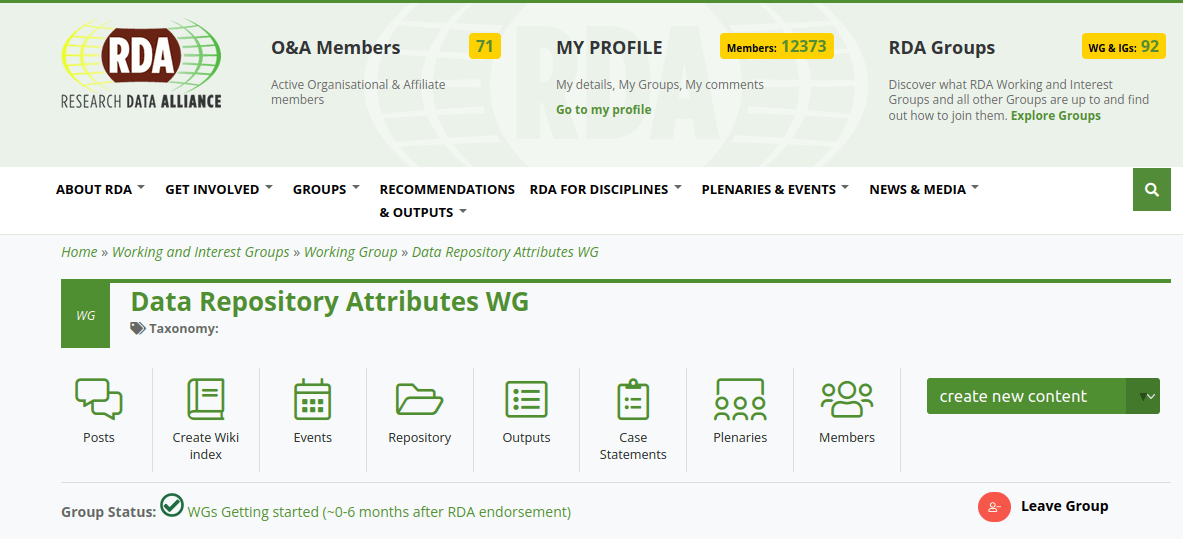1183x543 pixels.
Task: Expand RDA for Disciplines menu
Action: pos(606,189)
